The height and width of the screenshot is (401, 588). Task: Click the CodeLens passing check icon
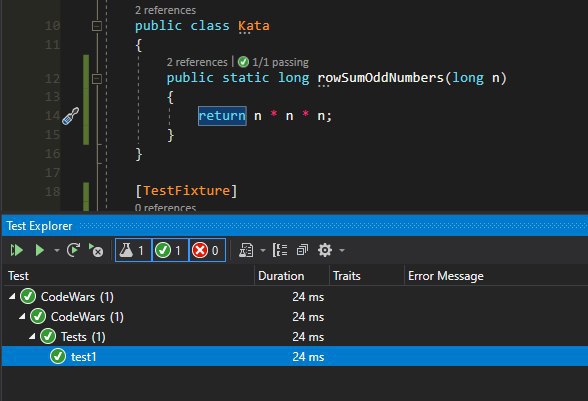tap(243, 62)
